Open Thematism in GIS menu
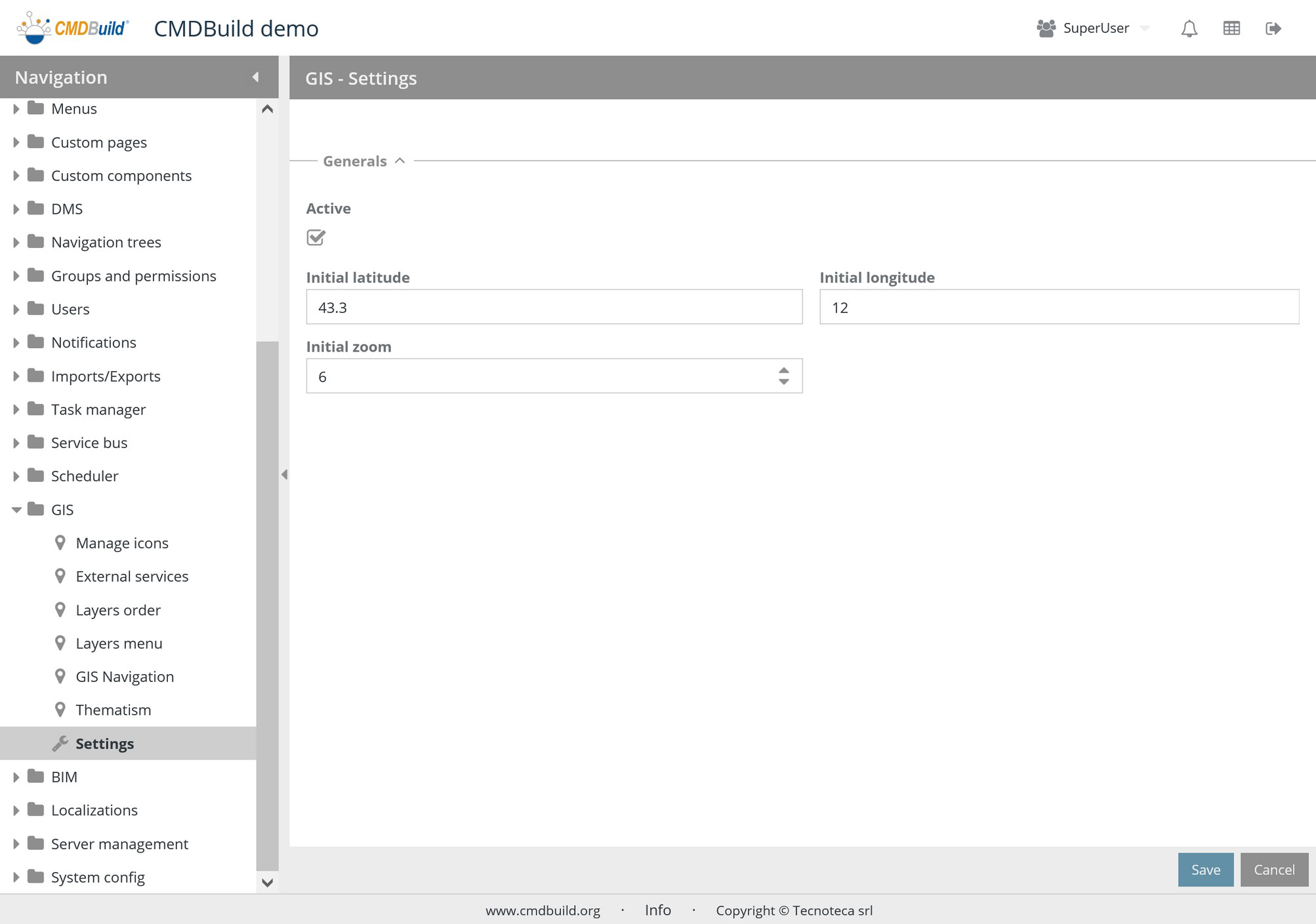The width and height of the screenshot is (1316, 924). click(113, 710)
